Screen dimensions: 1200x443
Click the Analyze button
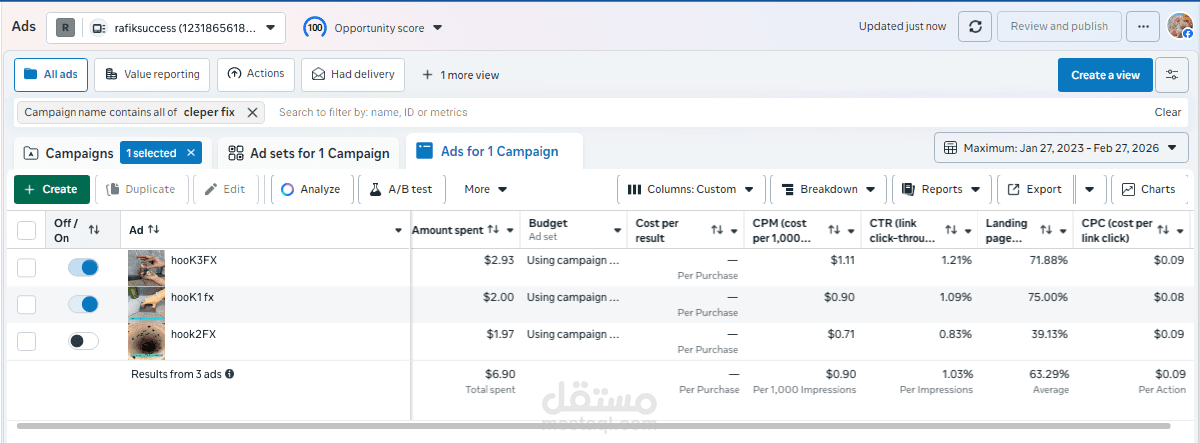(x=310, y=189)
